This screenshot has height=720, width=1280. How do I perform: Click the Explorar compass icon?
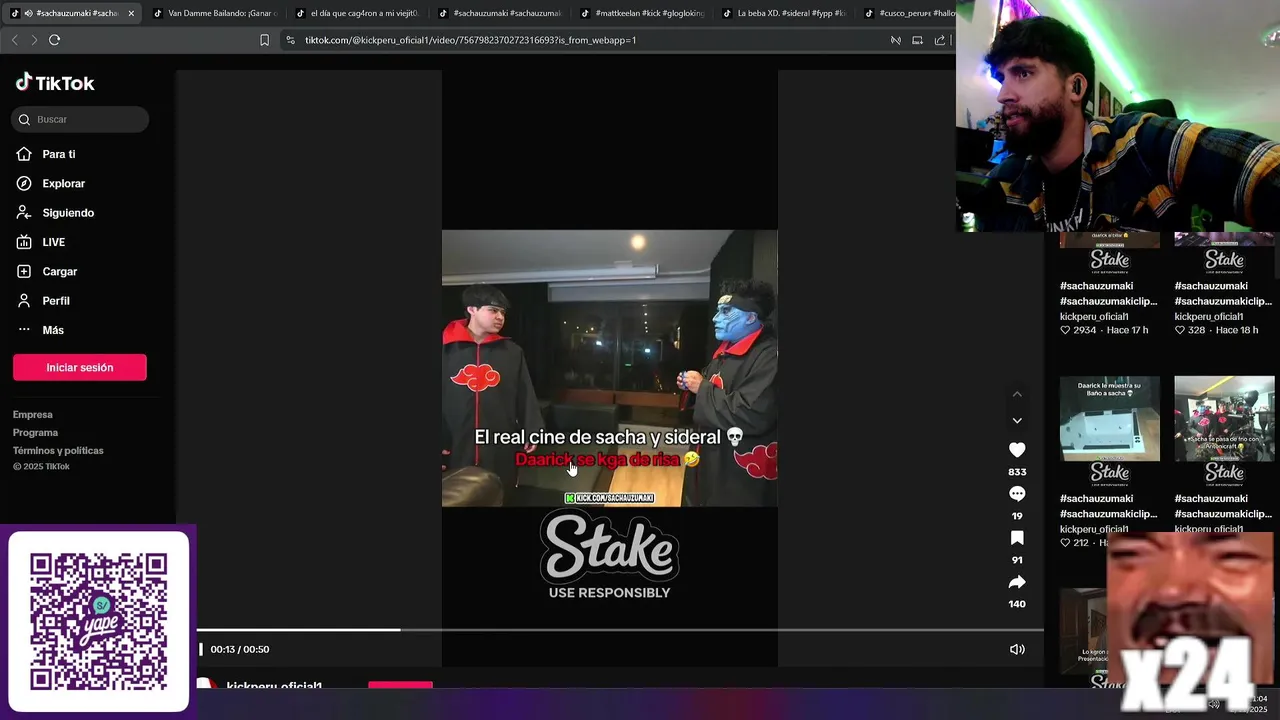click(x=24, y=184)
